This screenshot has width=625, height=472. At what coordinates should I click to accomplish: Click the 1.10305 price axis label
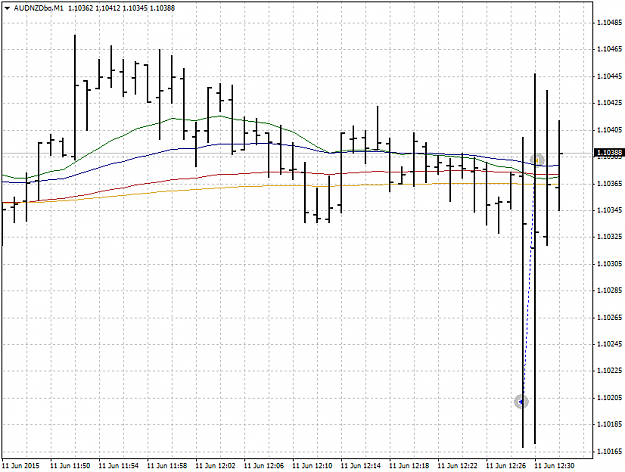click(x=610, y=264)
